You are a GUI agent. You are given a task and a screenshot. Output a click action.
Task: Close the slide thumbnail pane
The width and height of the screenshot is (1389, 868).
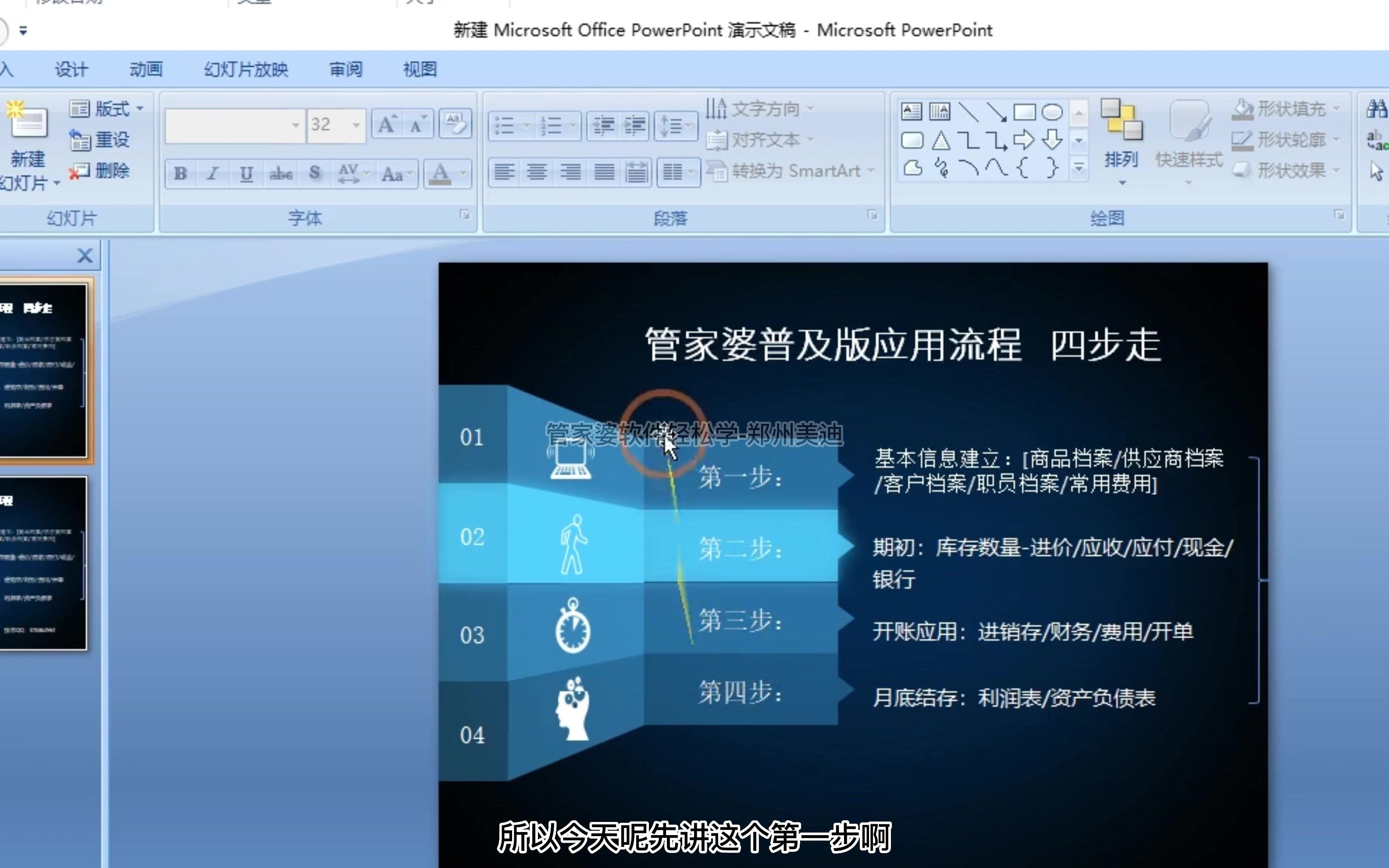tap(85, 256)
